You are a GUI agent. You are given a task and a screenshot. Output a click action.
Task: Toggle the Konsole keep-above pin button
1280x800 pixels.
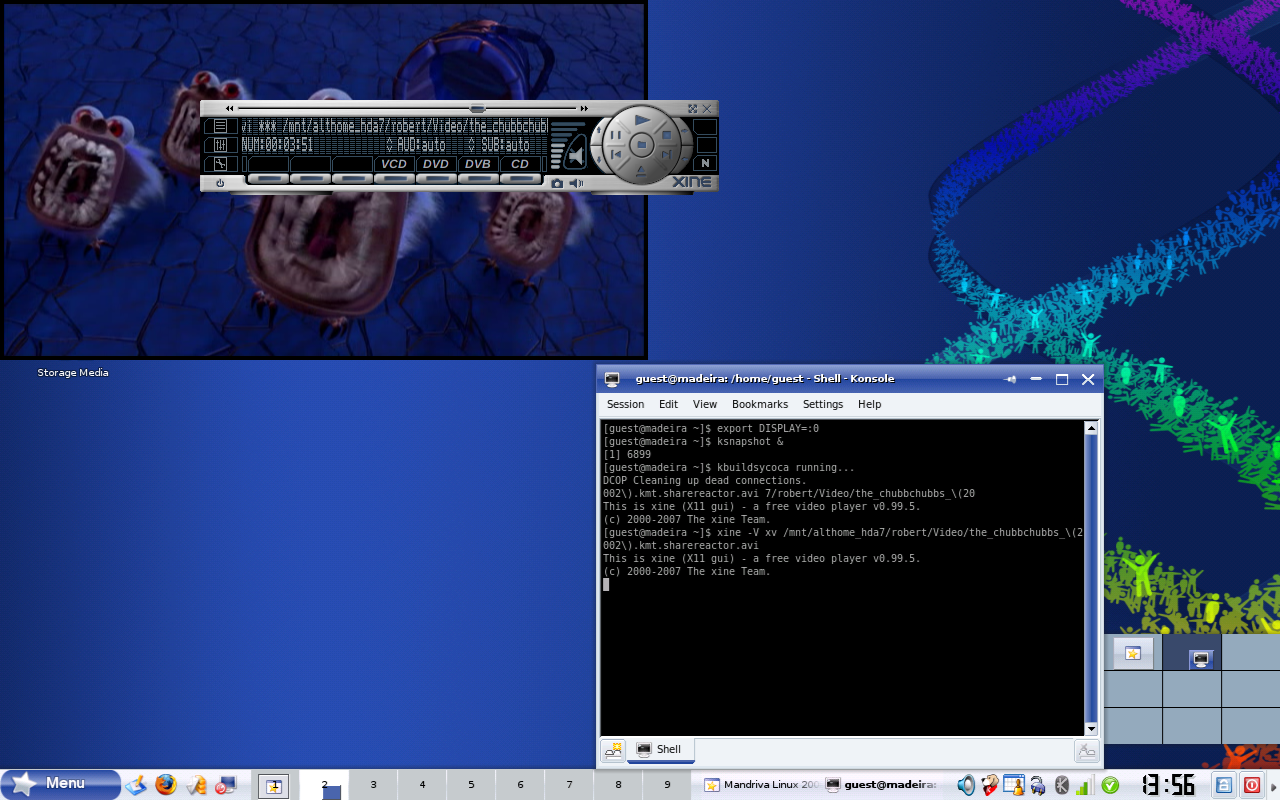1011,379
